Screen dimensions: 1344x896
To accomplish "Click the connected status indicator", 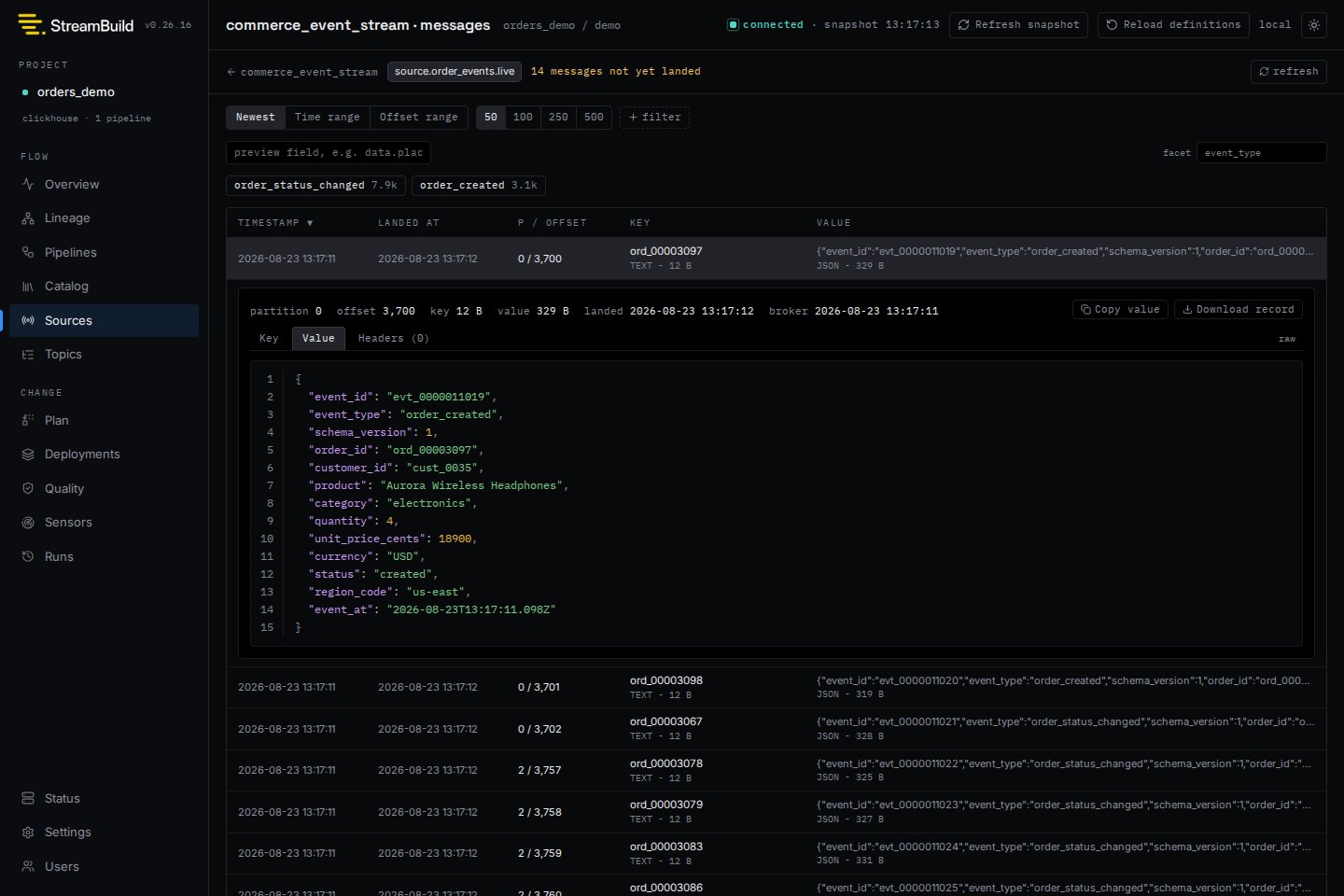I will (765, 25).
